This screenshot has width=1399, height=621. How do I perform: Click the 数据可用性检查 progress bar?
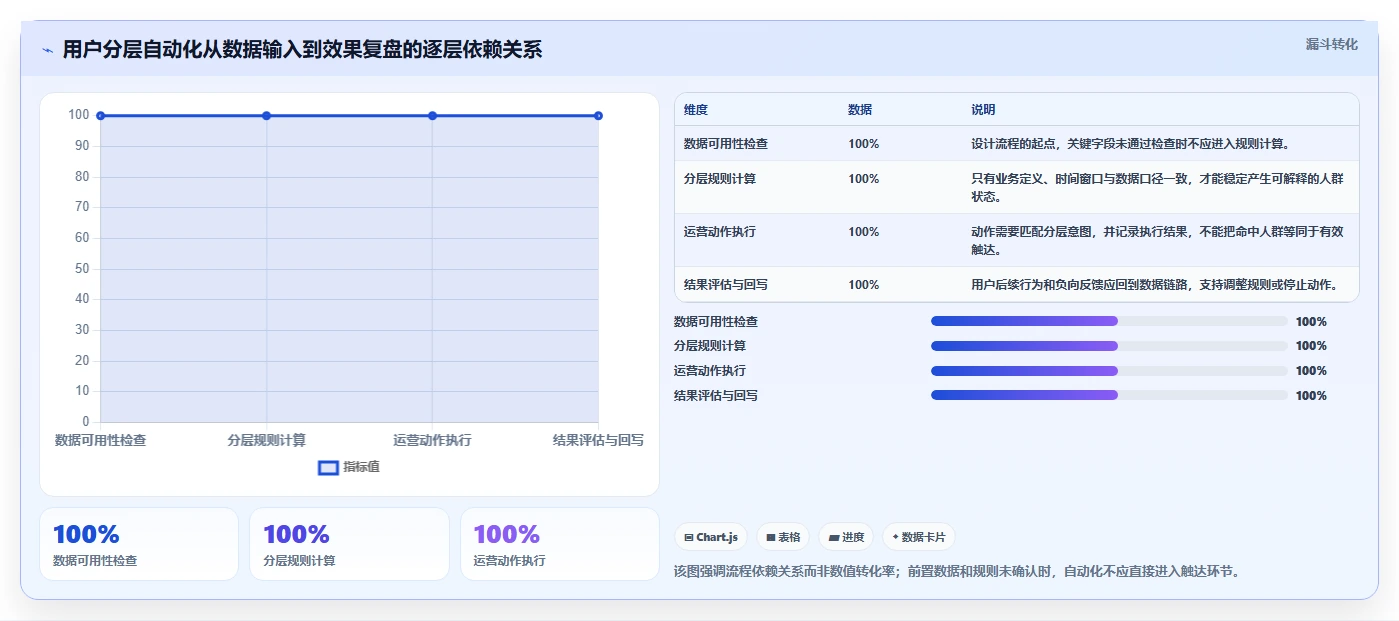[x=1109, y=321]
